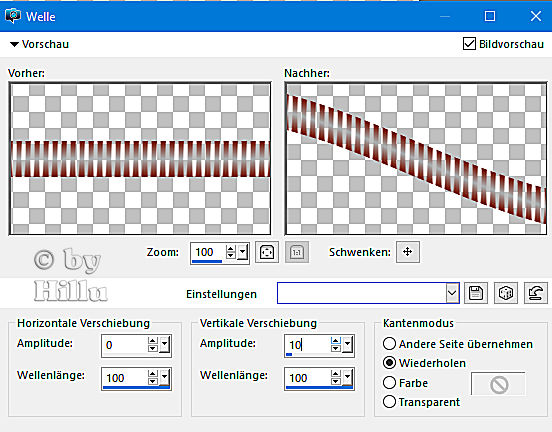Screen dimensions: 552x432
Task: Select Andere Seite übernehmen radio button
Action: (x=389, y=344)
